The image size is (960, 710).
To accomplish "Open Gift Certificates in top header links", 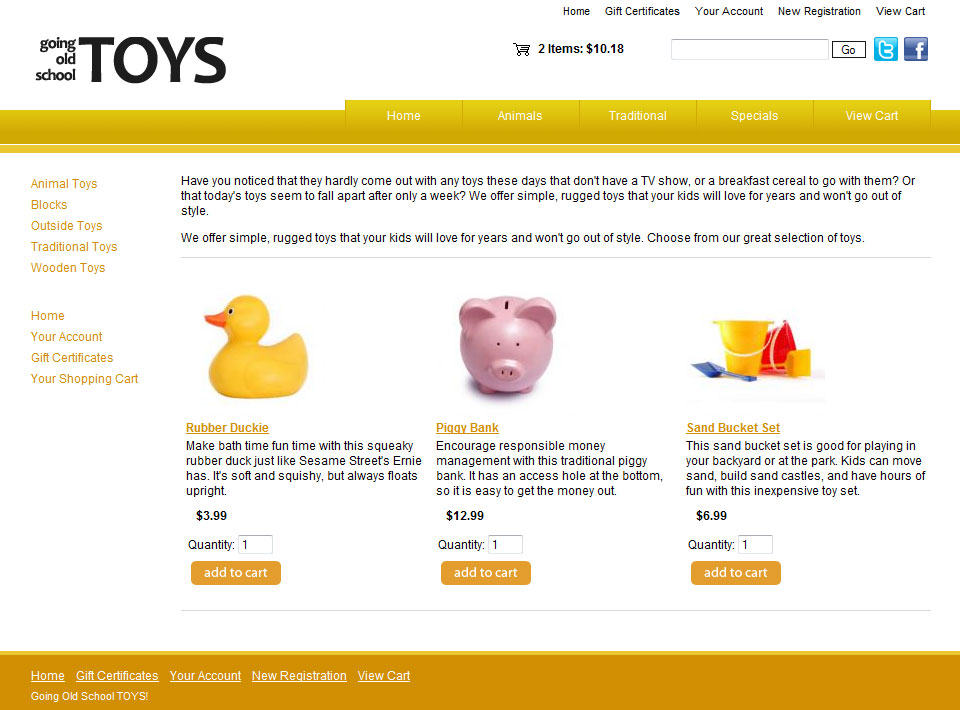I will click(x=642, y=11).
